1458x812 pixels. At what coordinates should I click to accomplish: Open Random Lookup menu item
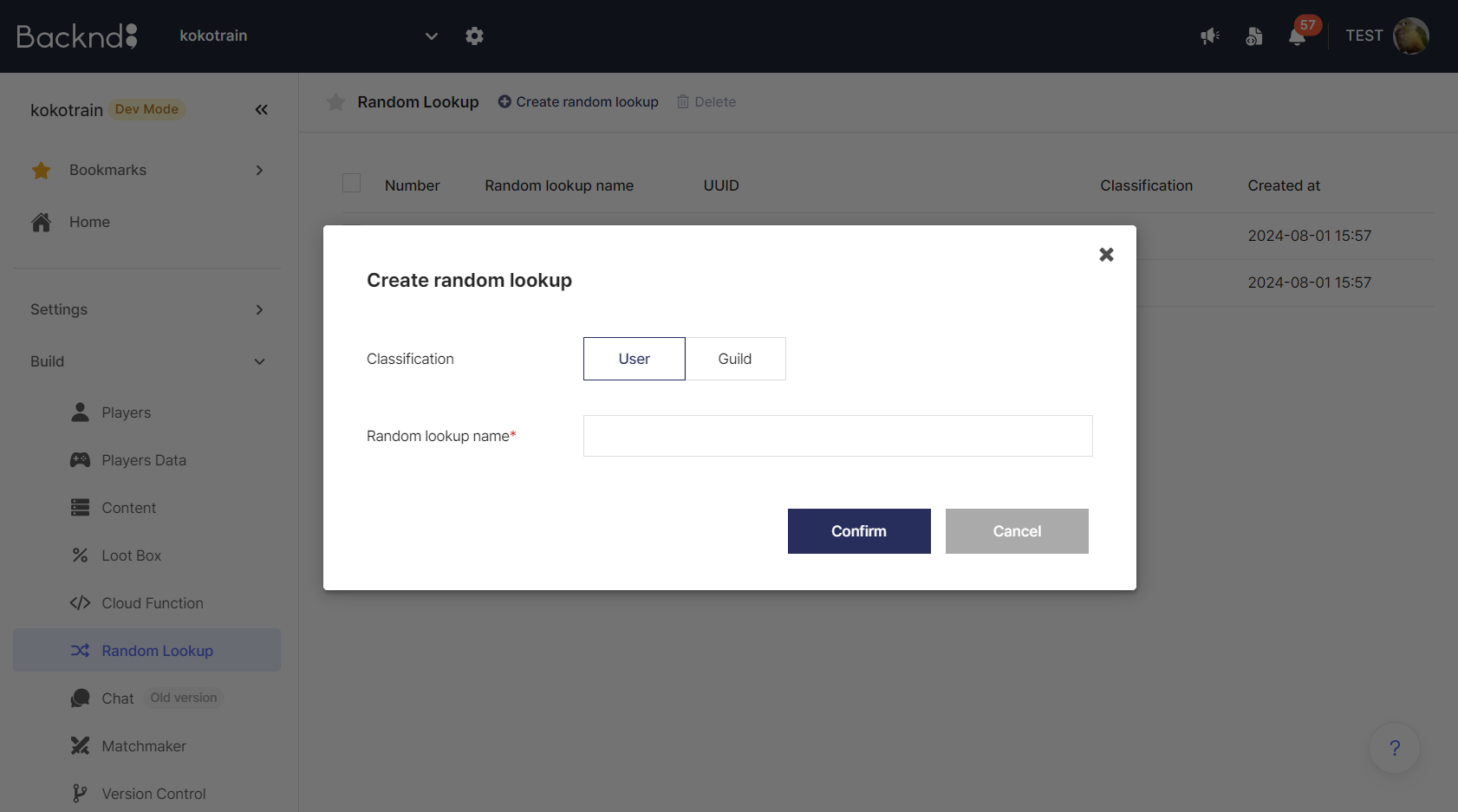click(x=147, y=650)
